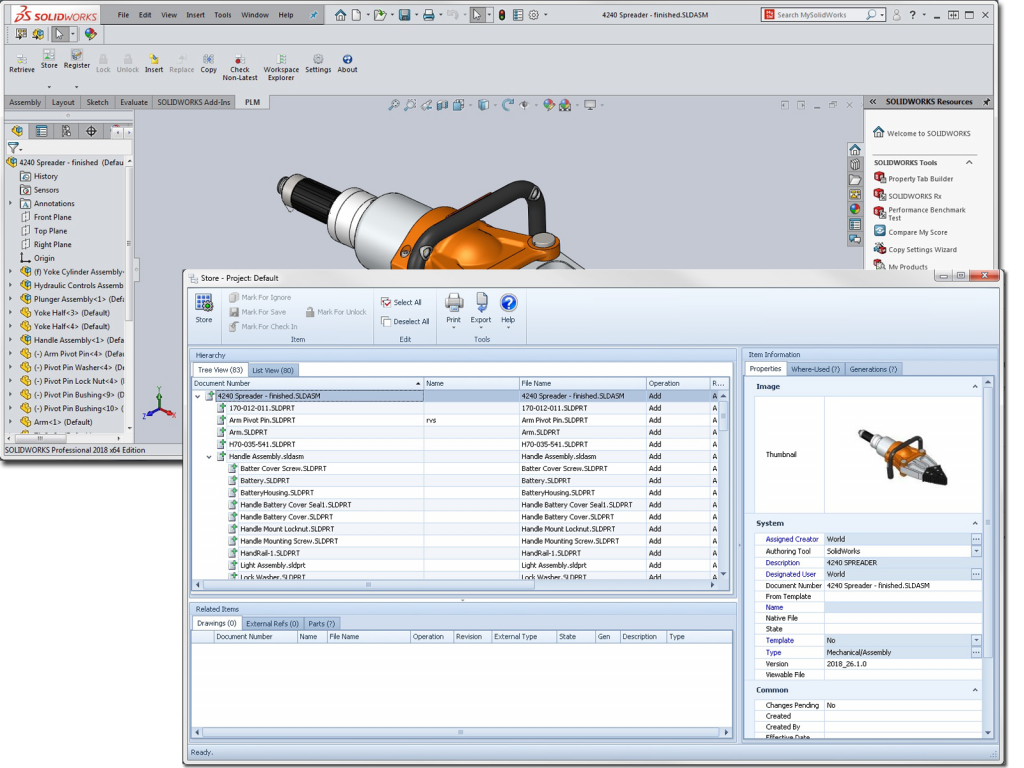1024x768 pixels.
Task: Expand Annotations in feature tree
Action: [10, 204]
